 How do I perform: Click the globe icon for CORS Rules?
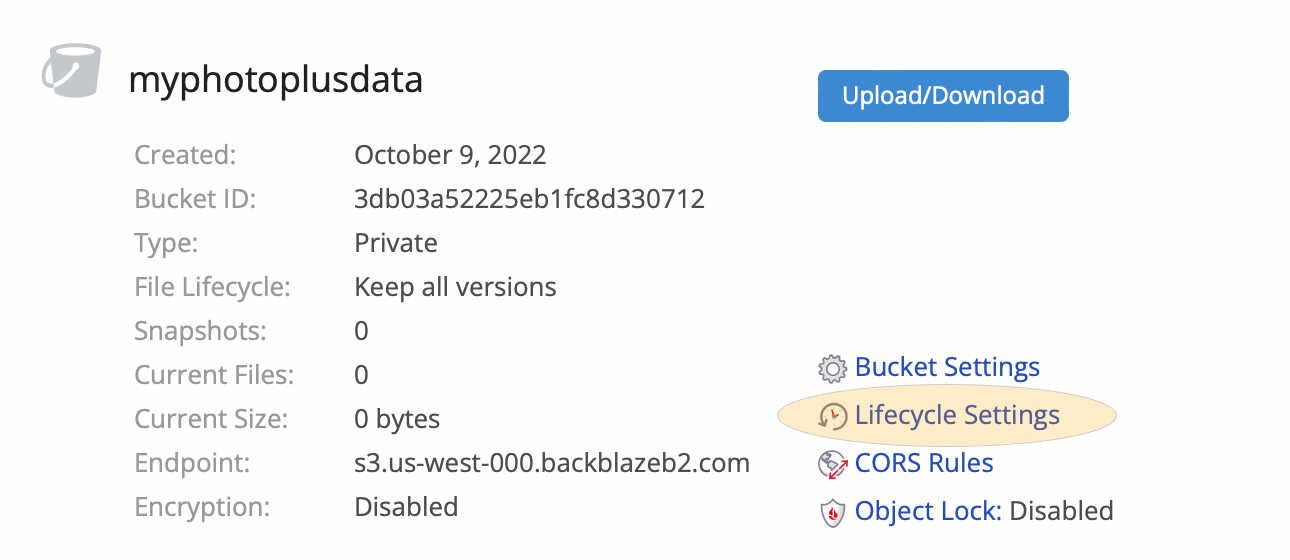tap(832, 464)
